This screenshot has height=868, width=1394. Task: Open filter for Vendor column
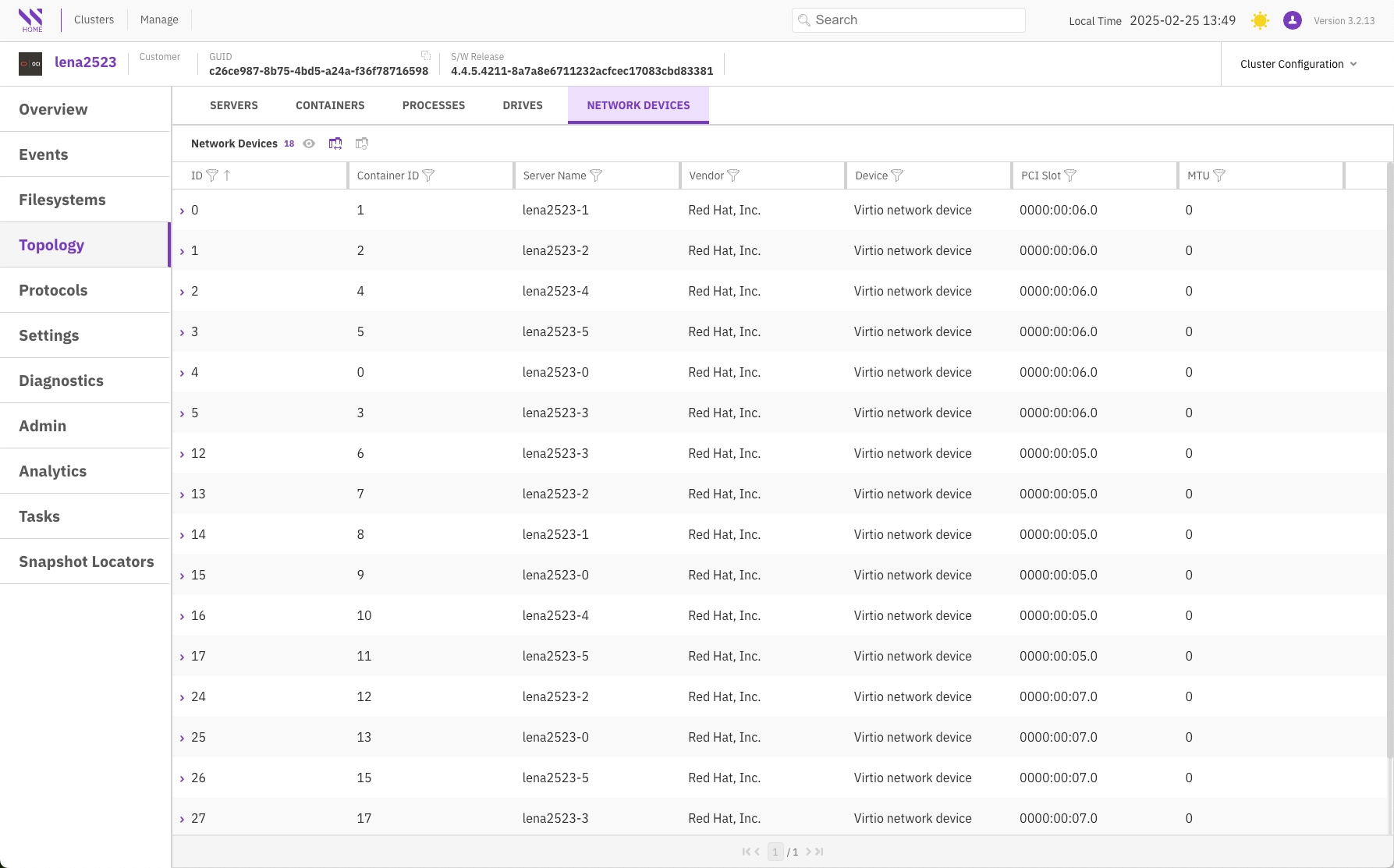[733, 175]
